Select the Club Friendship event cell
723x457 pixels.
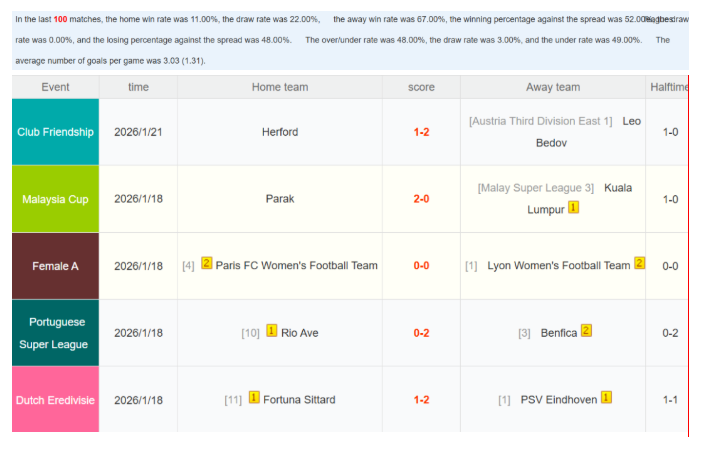[x=55, y=132]
